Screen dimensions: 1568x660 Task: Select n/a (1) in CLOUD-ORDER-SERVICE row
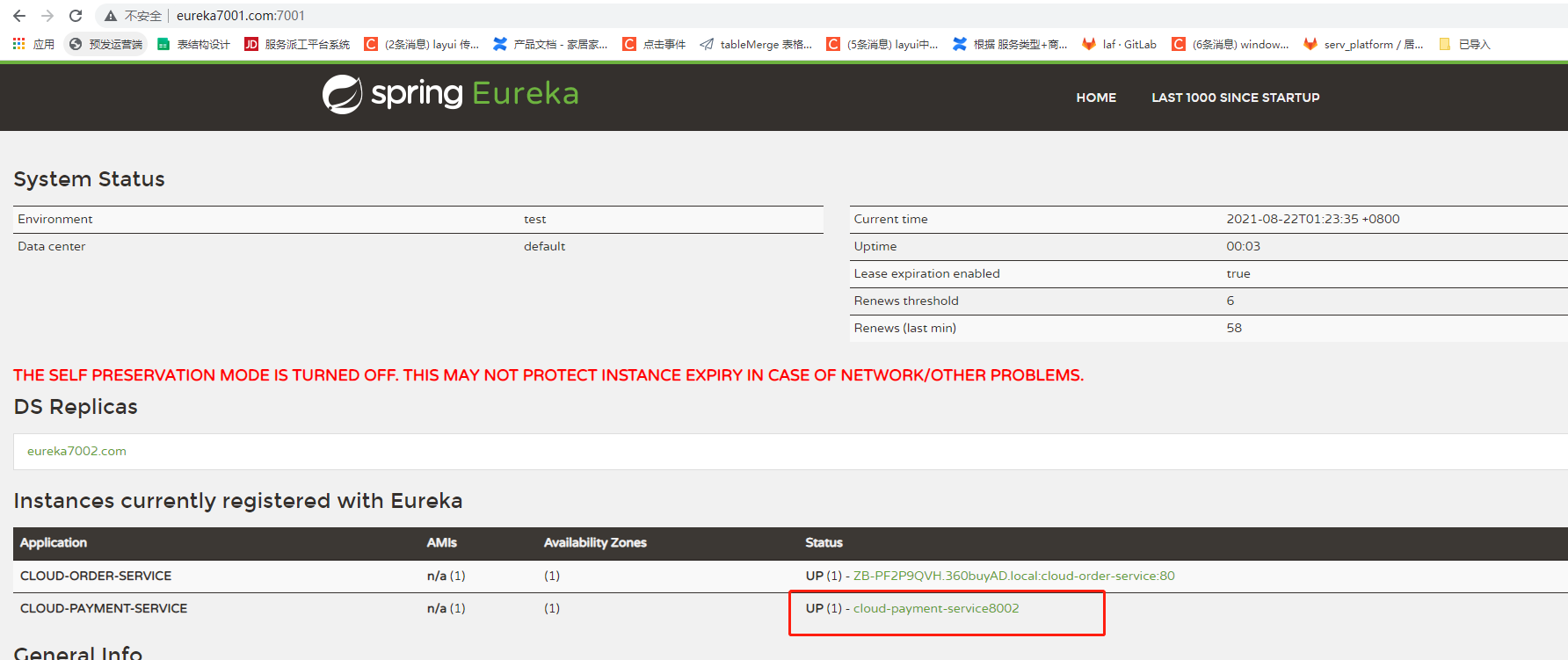446,576
